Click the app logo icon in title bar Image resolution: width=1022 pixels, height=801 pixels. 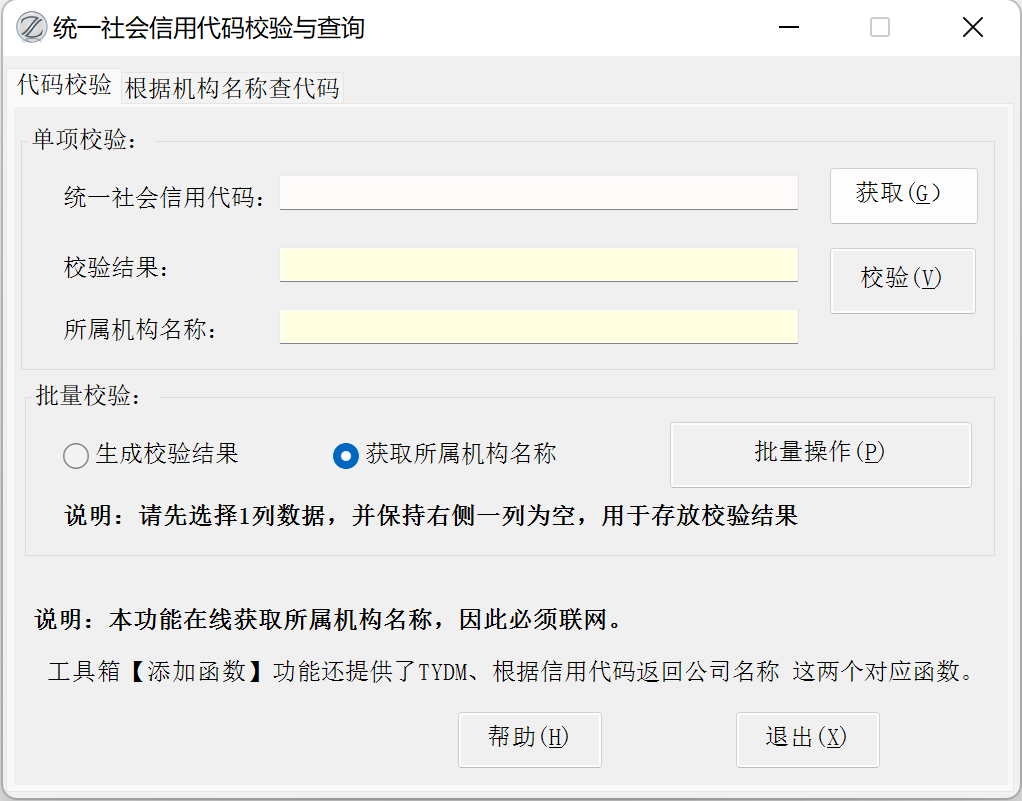33,28
